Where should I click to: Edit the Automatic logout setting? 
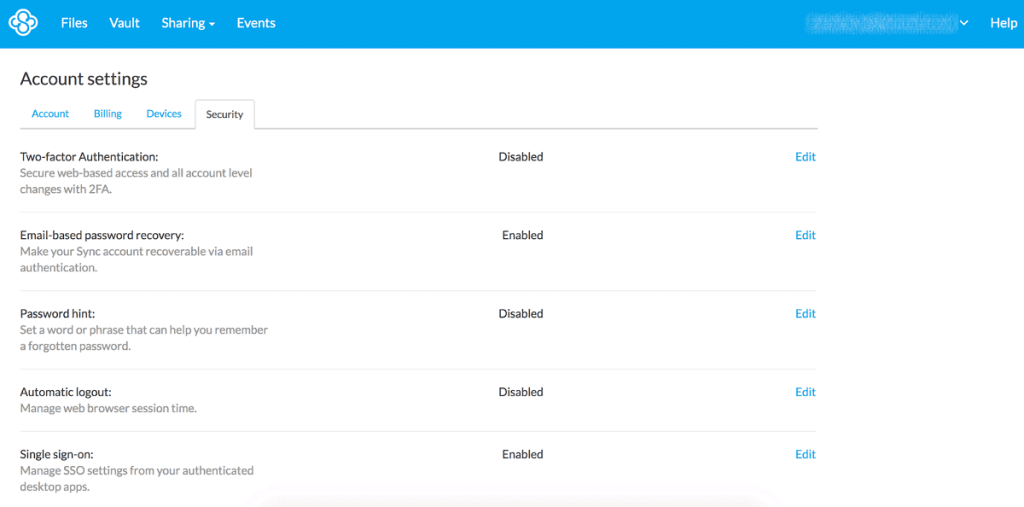805,392
